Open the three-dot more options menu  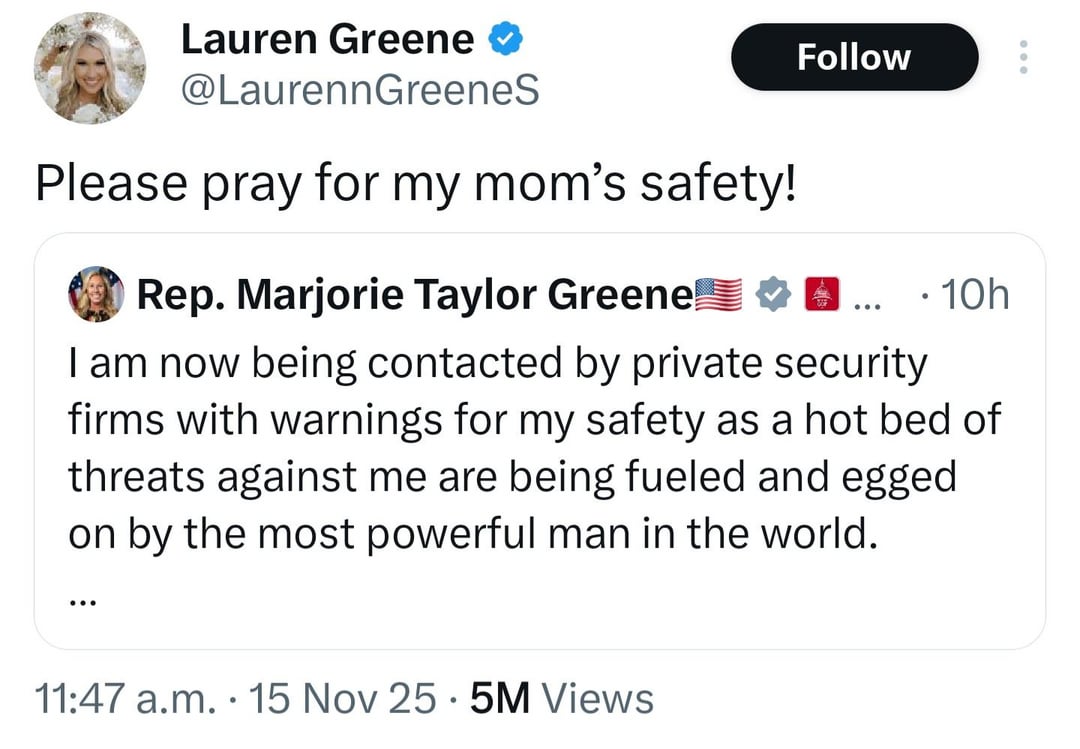tap(1022, 57)
